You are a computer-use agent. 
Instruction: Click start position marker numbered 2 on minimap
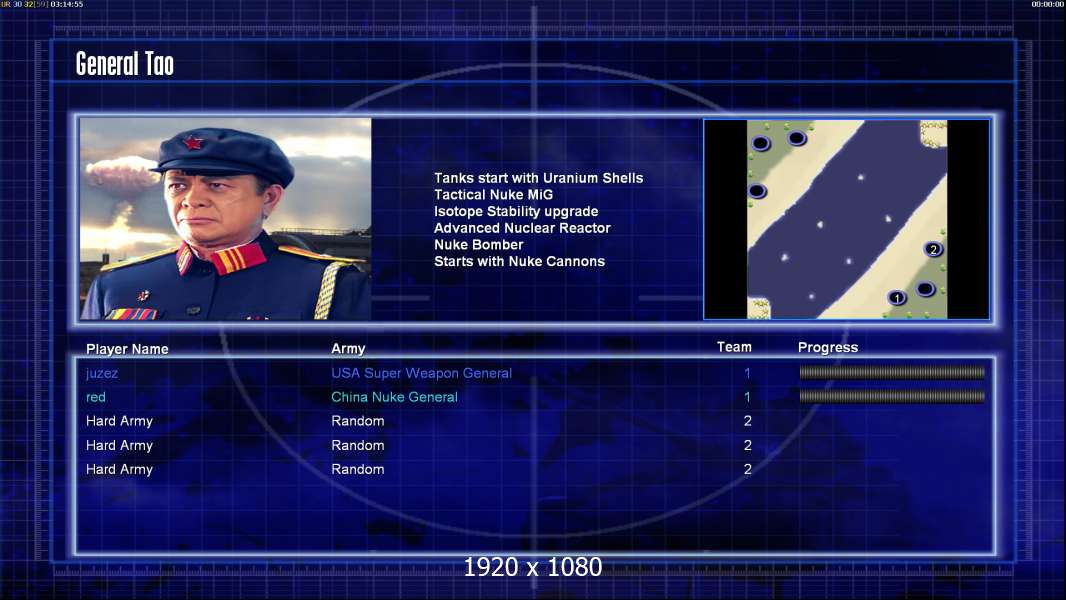[x=933, y=249]
